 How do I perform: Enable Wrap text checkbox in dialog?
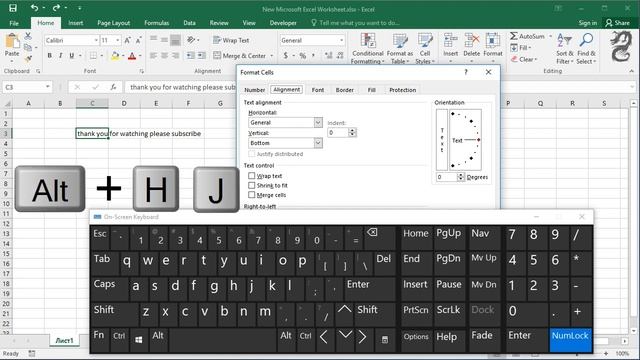(x=251, y=176)
